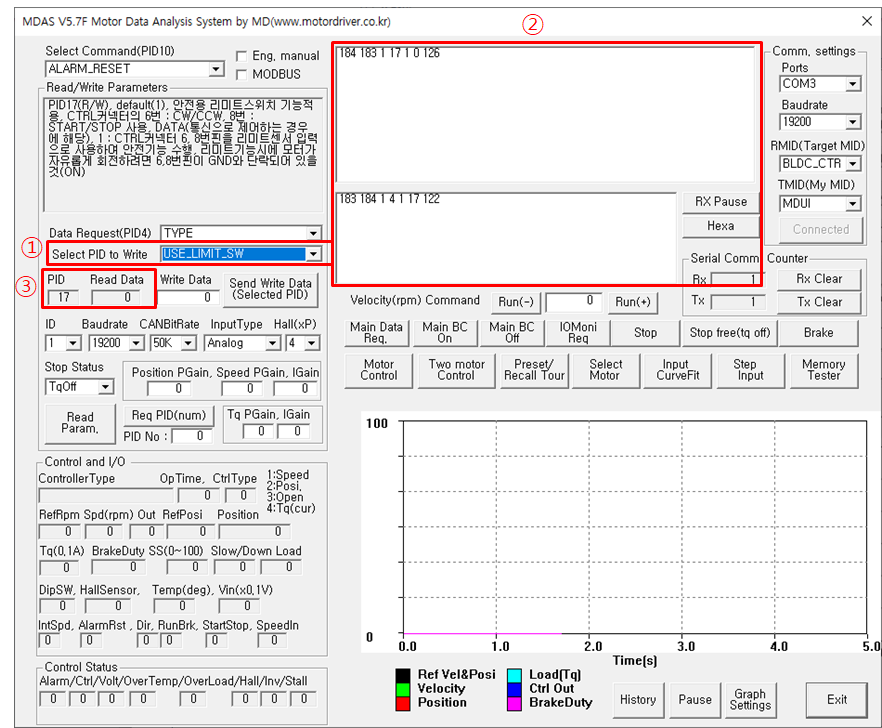Screen dimensions: 882x728
Task: Open the RMID BLDC_CTR dropdown
Action: 853,164
